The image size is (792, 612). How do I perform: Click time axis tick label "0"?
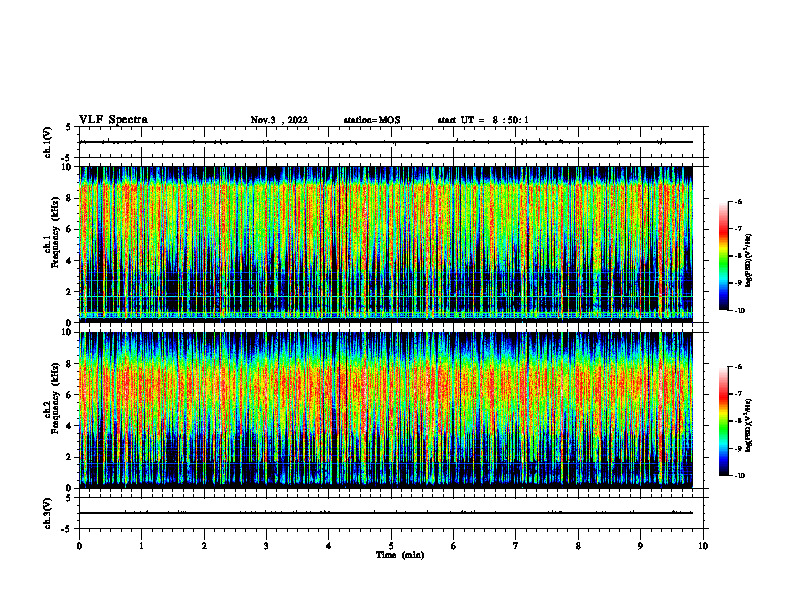[x=79, y=546]
